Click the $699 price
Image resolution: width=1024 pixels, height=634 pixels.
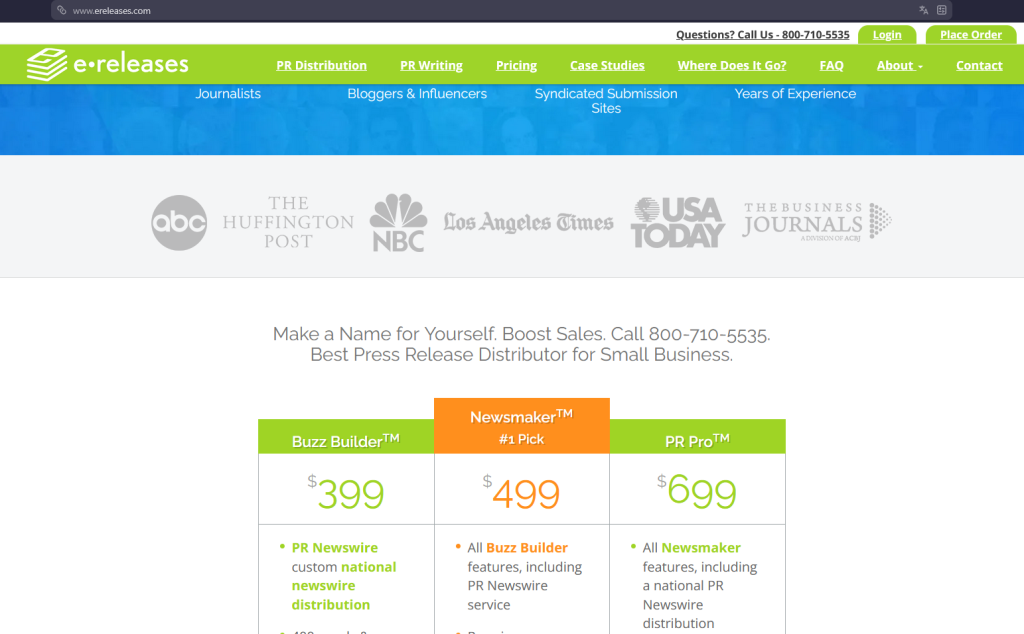click(x=697, y=490)
